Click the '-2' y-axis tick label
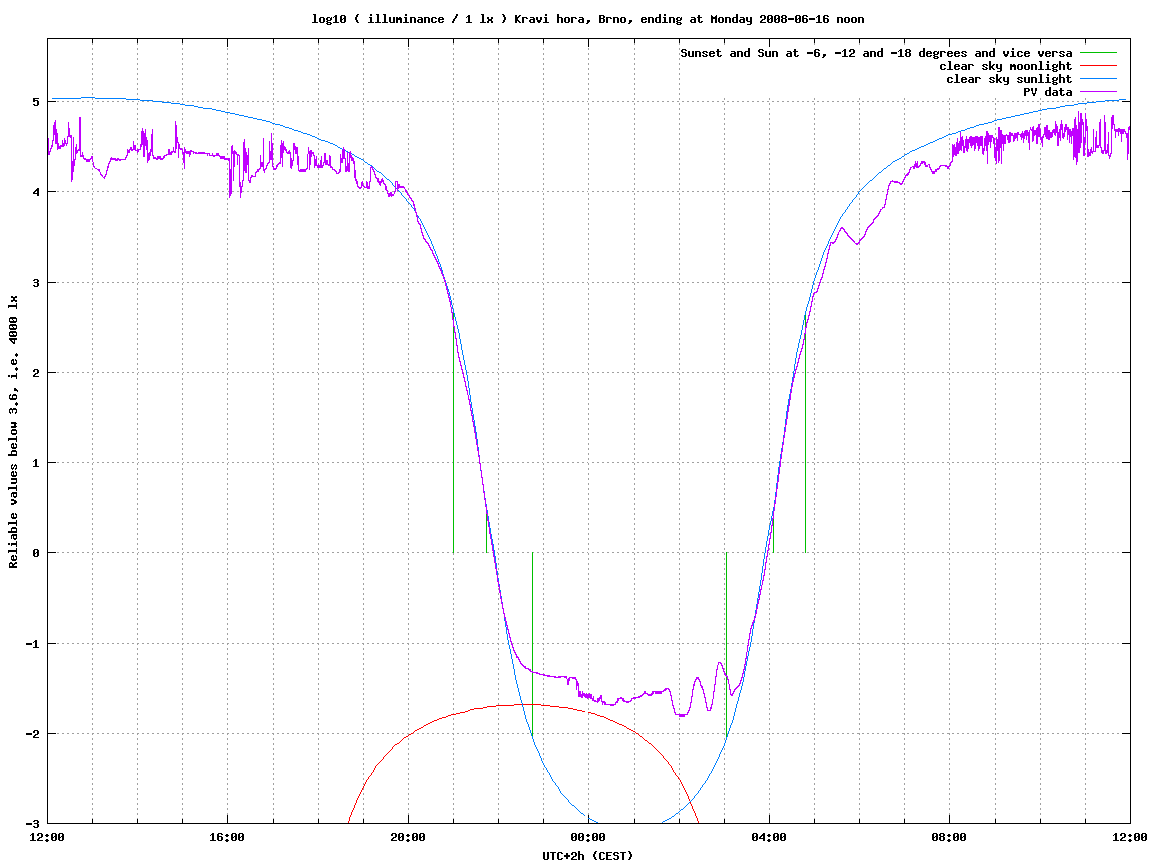 [32, 734]
